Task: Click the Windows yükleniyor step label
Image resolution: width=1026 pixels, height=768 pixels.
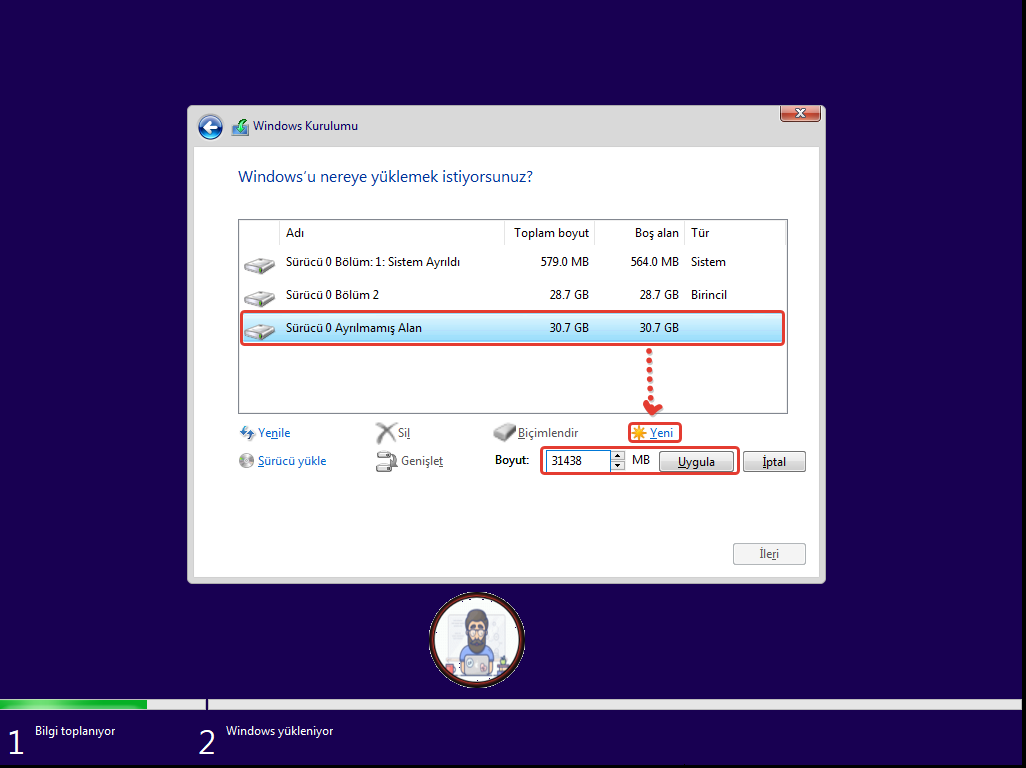Action: click(x=279, y=731)
